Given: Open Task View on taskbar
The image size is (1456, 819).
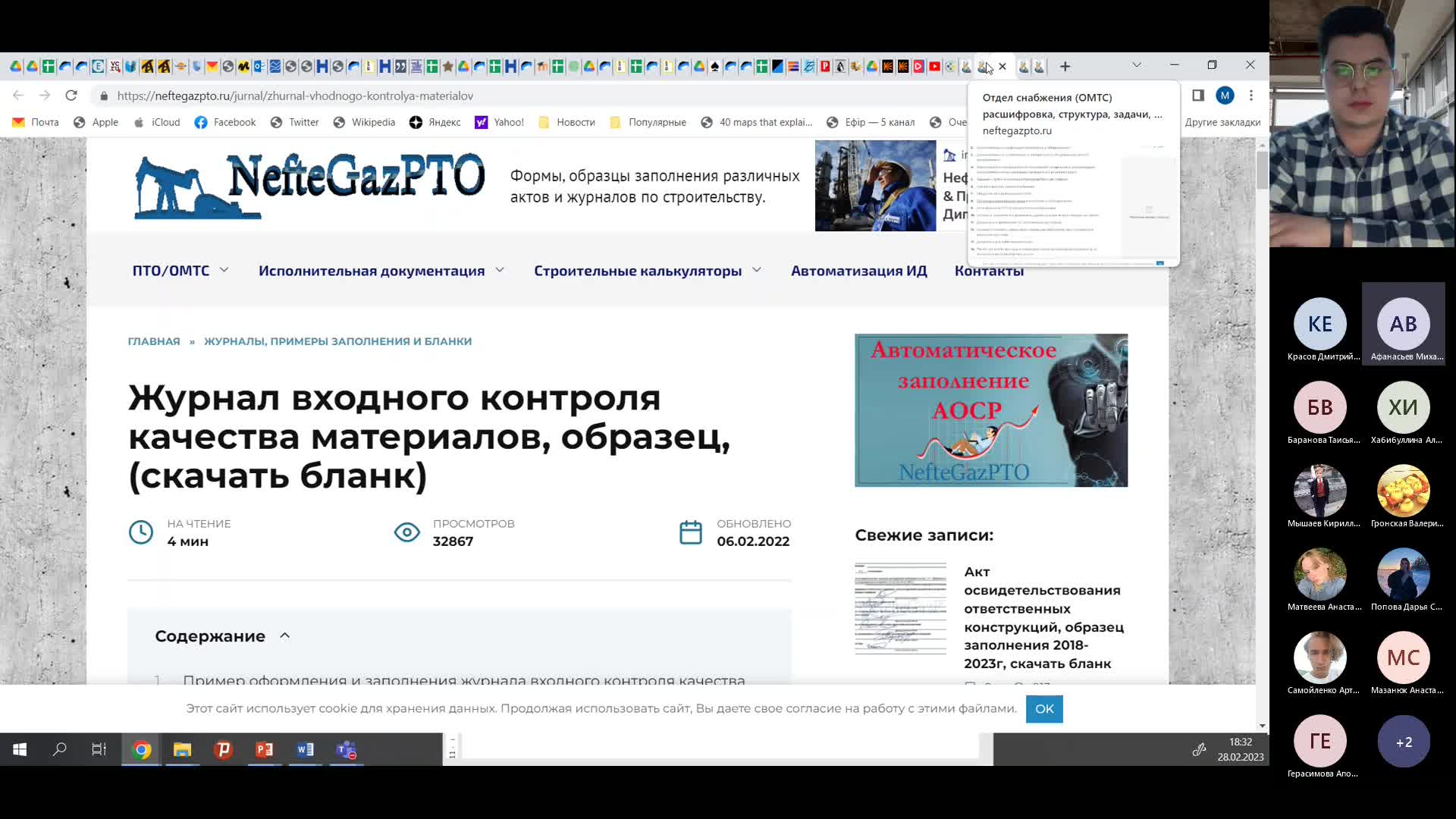Looking at the screenshot, I should click(99, 750).
